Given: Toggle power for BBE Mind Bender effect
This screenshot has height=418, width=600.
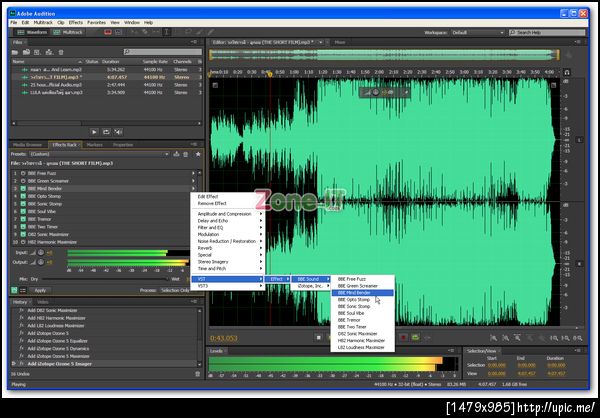Looking at the screenshot, I should 23,189.
